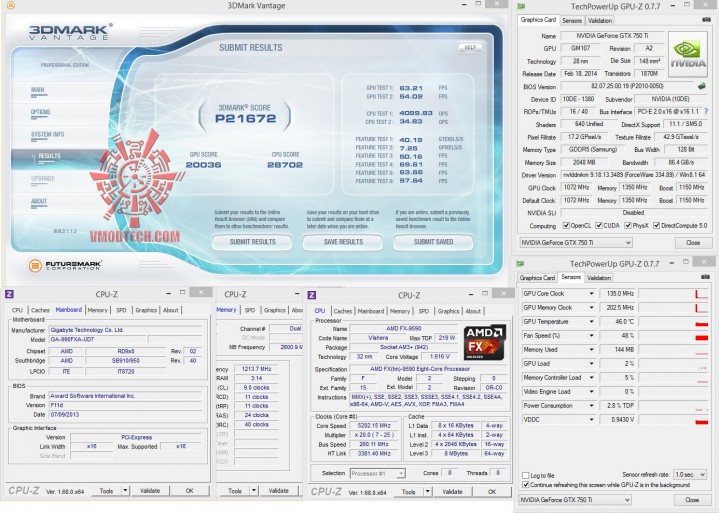Click the CPU-Z Mainboard window title icon
719x513 pixels.
(x=9, y=294)
